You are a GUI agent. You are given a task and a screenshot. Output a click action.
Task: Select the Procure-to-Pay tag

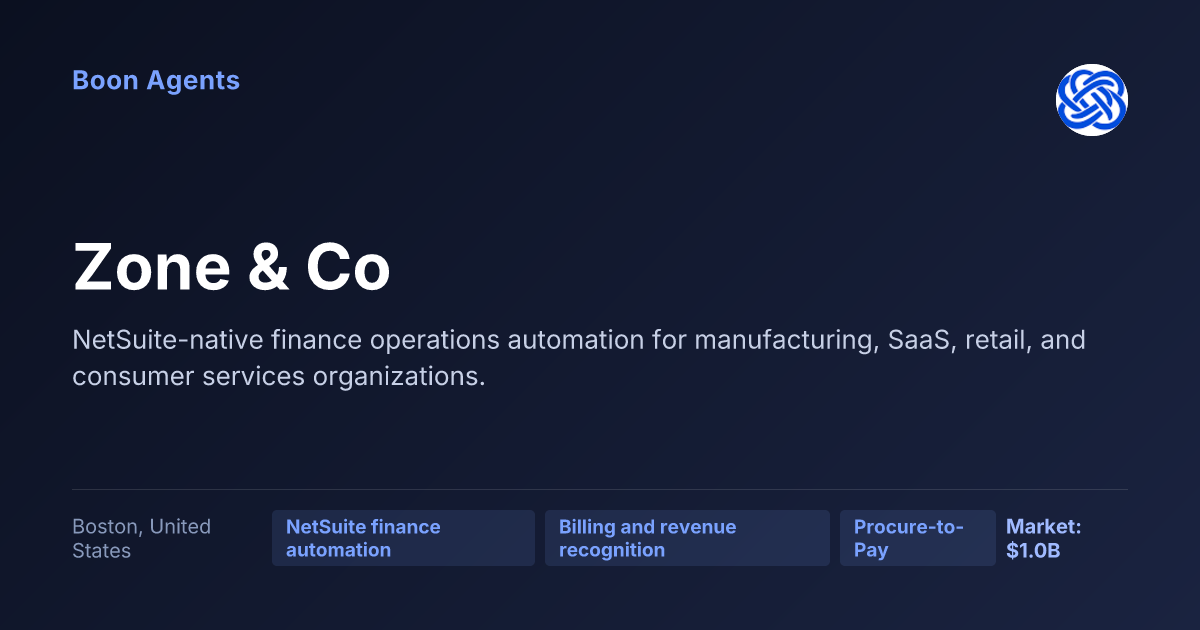click(x=918, y=538)
